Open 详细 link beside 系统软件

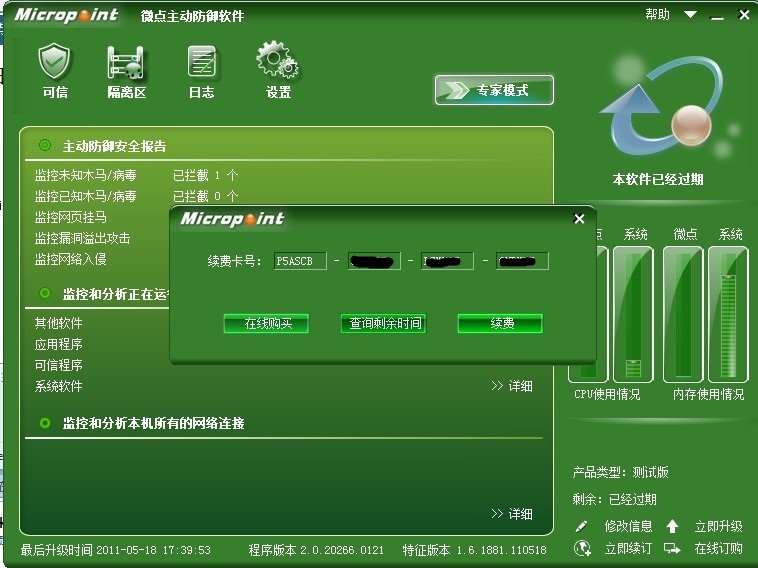click(512, 386)
